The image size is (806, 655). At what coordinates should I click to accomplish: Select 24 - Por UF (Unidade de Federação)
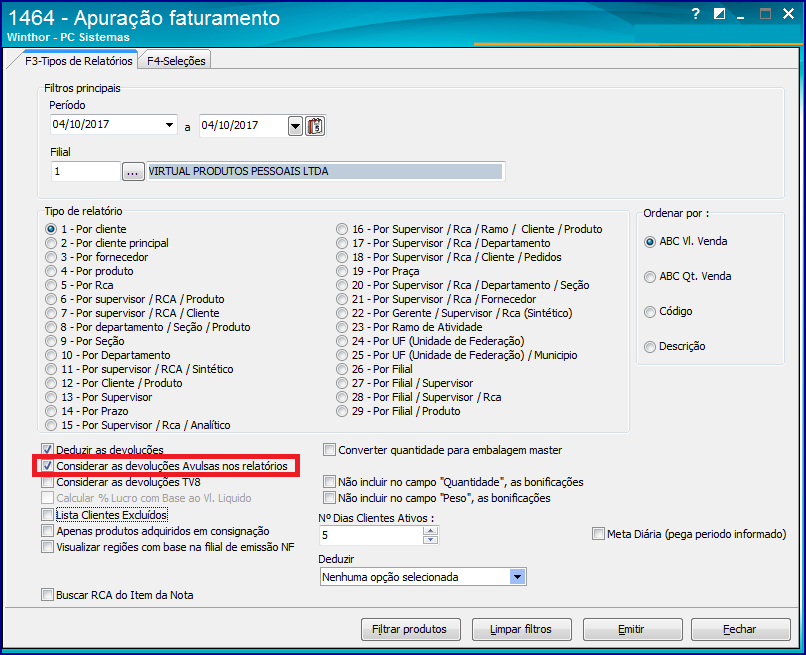(x=342, y=341)
